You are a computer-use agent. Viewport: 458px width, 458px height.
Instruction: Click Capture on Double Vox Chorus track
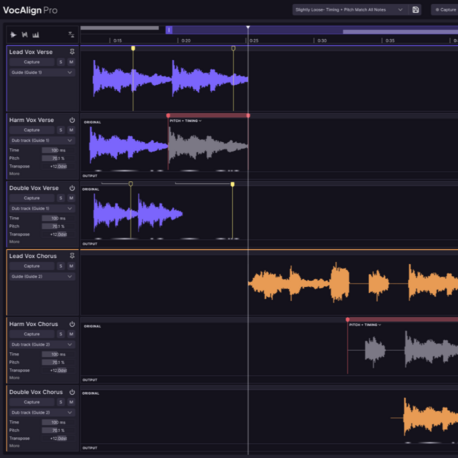[32, 402]
